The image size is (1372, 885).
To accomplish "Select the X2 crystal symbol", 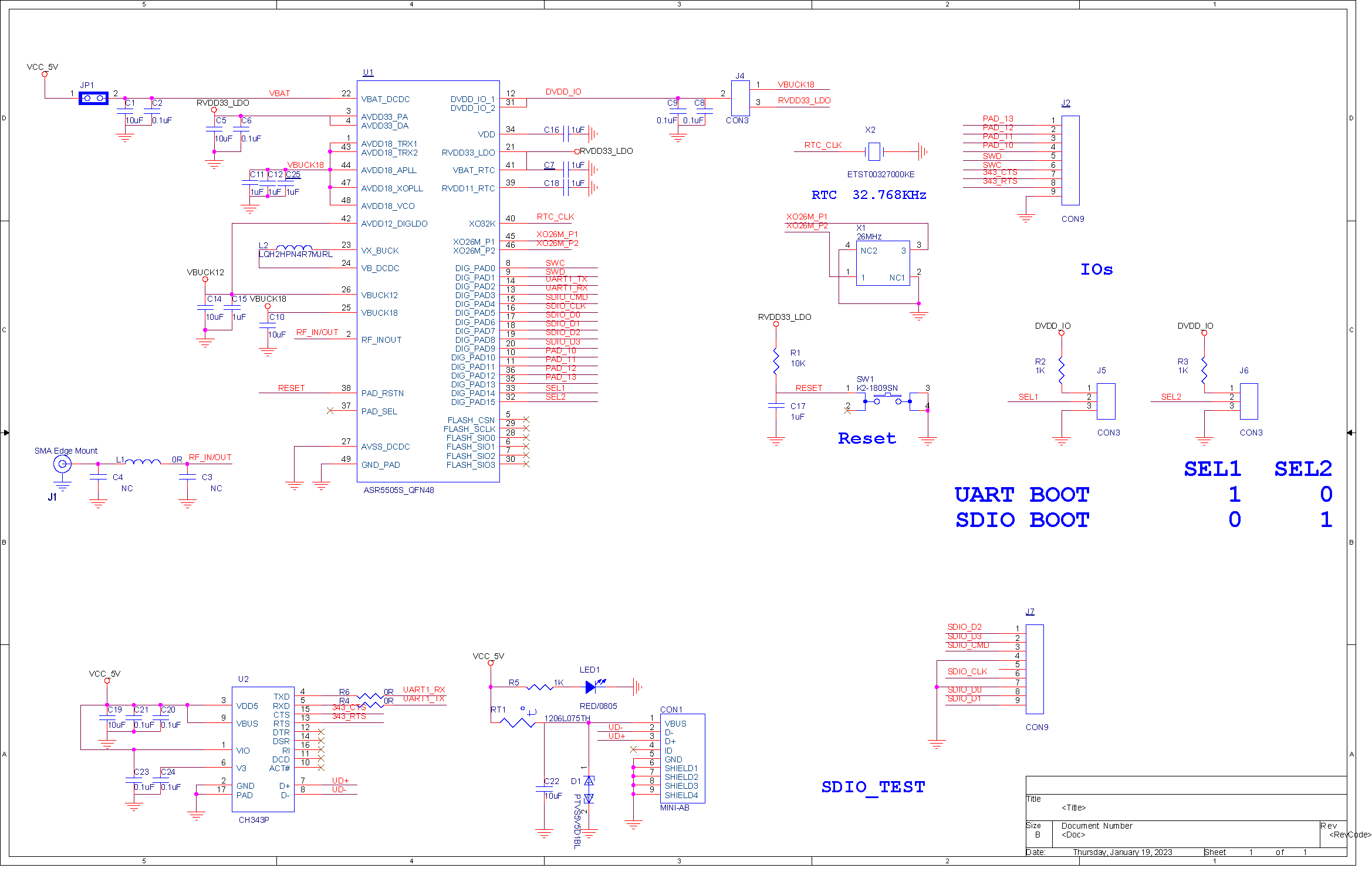I will coord(874,151).
